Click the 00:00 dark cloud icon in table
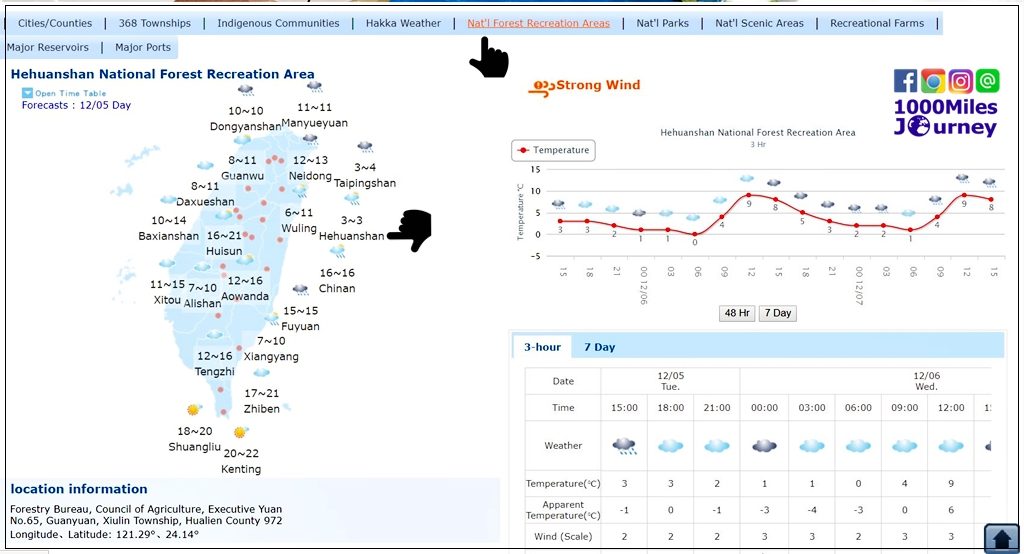The width and height of the screenshot is (1024, 554). pyautogui.click(x=764, y=446)
